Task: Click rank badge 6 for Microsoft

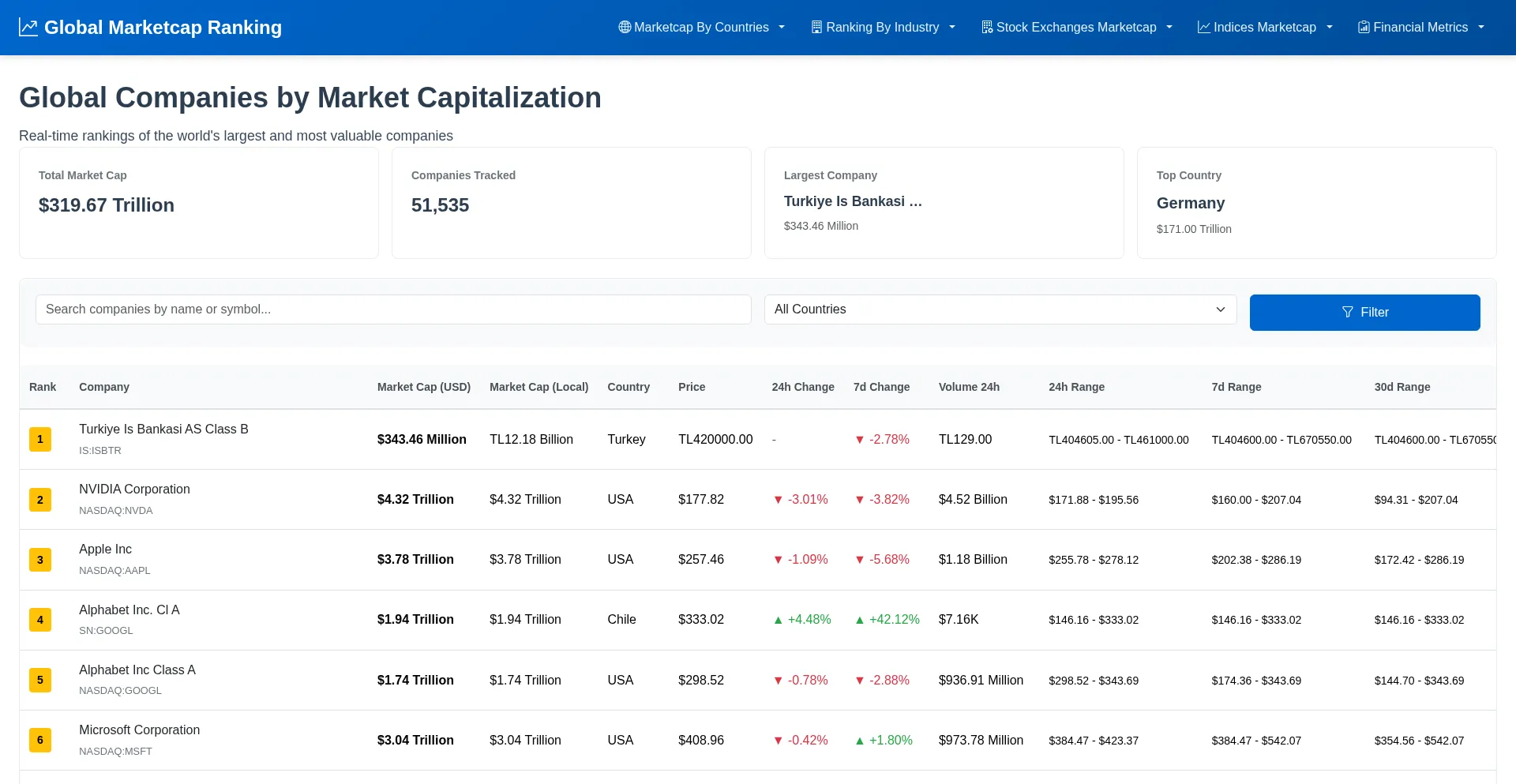Action: coord(40,740)
